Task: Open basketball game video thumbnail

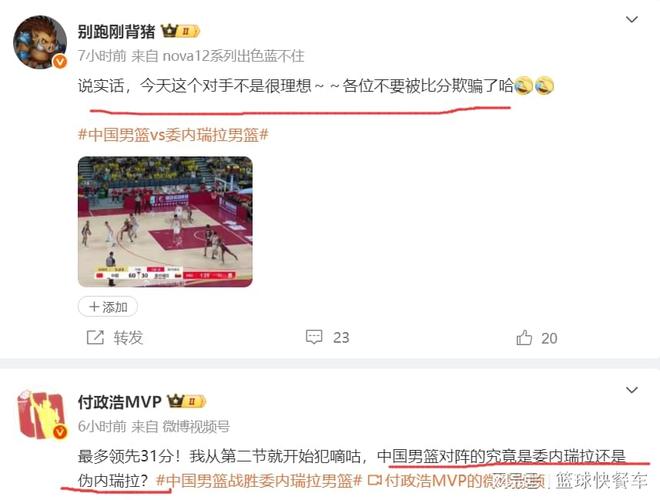Action: point(165,221)
